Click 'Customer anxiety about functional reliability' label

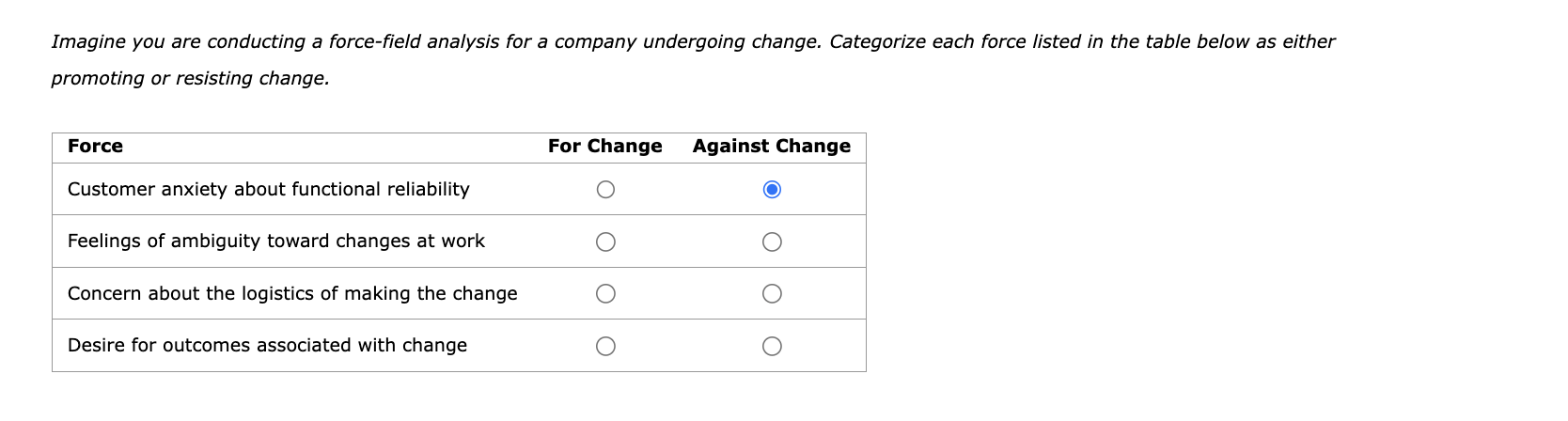[x=268, y=190]
